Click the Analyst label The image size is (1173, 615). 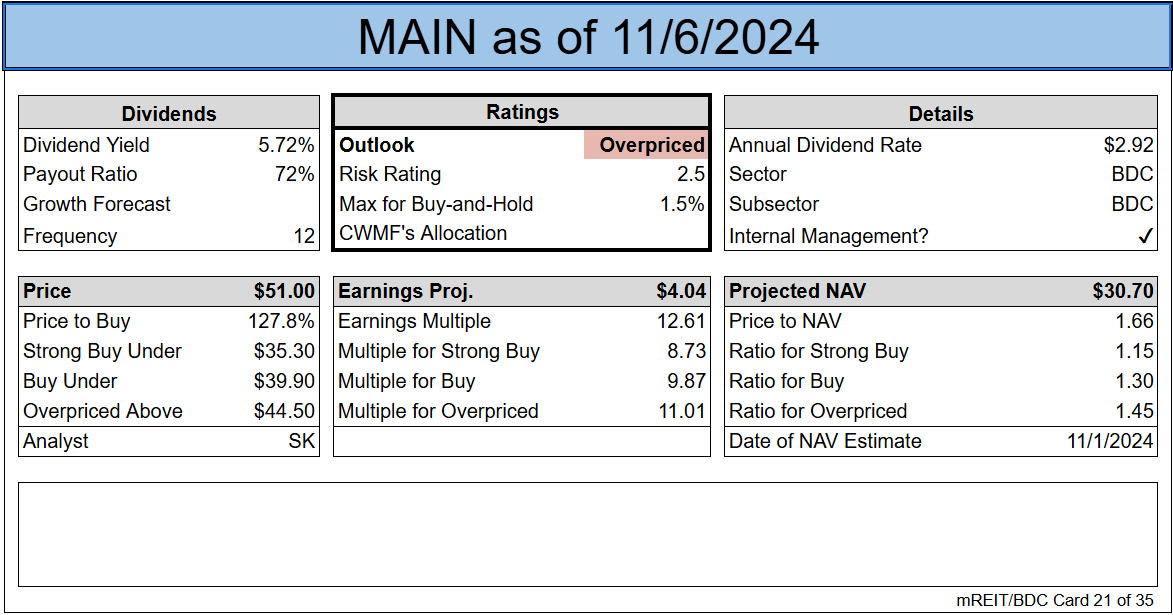pyautogui.click(x=55, y=441)
